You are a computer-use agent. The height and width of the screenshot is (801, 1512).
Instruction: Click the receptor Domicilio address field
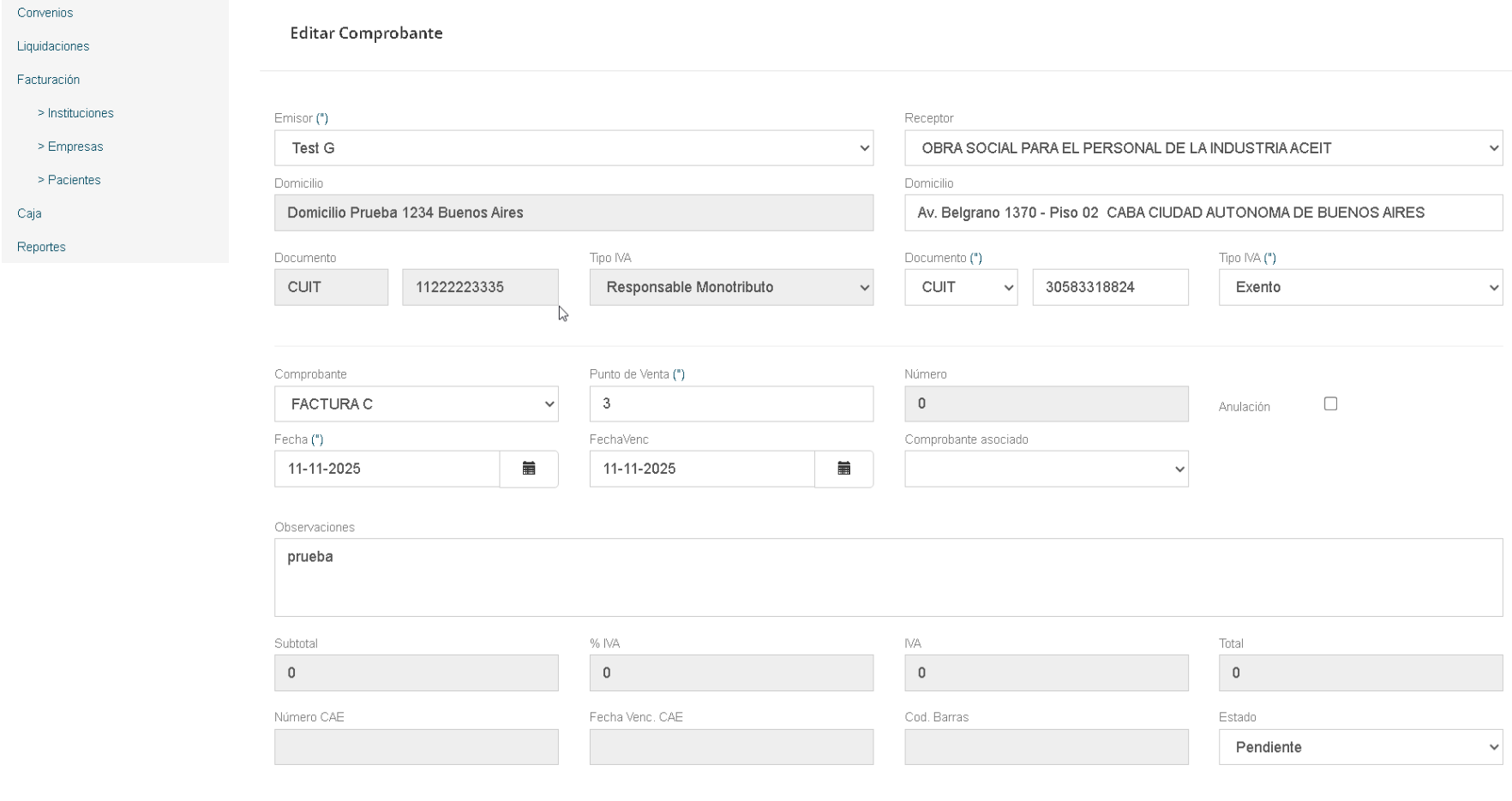[x=1203, y=212]
